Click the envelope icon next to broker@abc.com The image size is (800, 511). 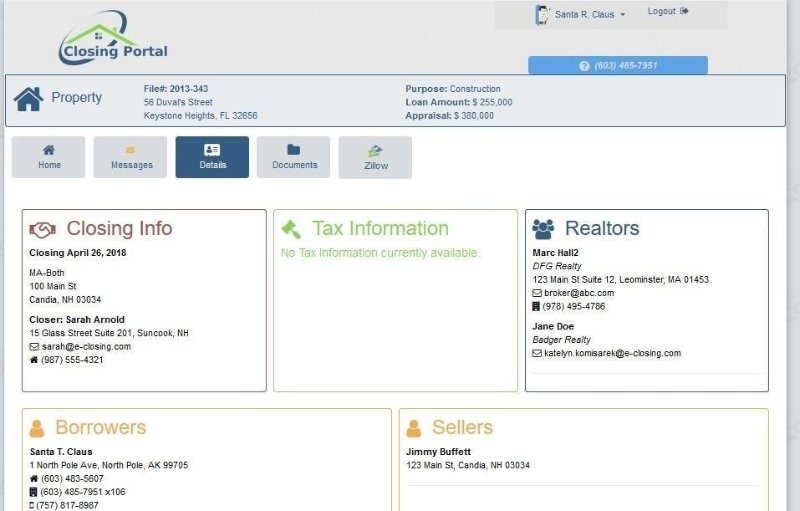click(x=537, y=293)
